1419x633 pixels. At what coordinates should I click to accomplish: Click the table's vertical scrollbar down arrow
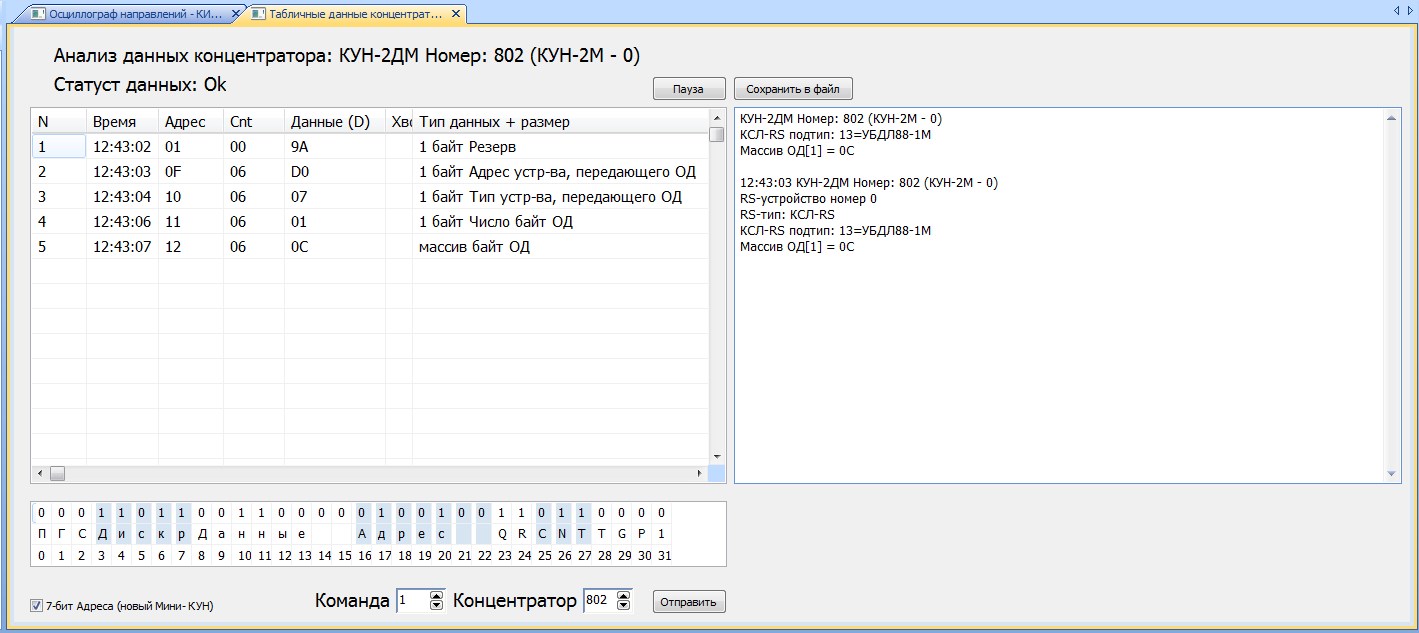click(x=716, y=456)
